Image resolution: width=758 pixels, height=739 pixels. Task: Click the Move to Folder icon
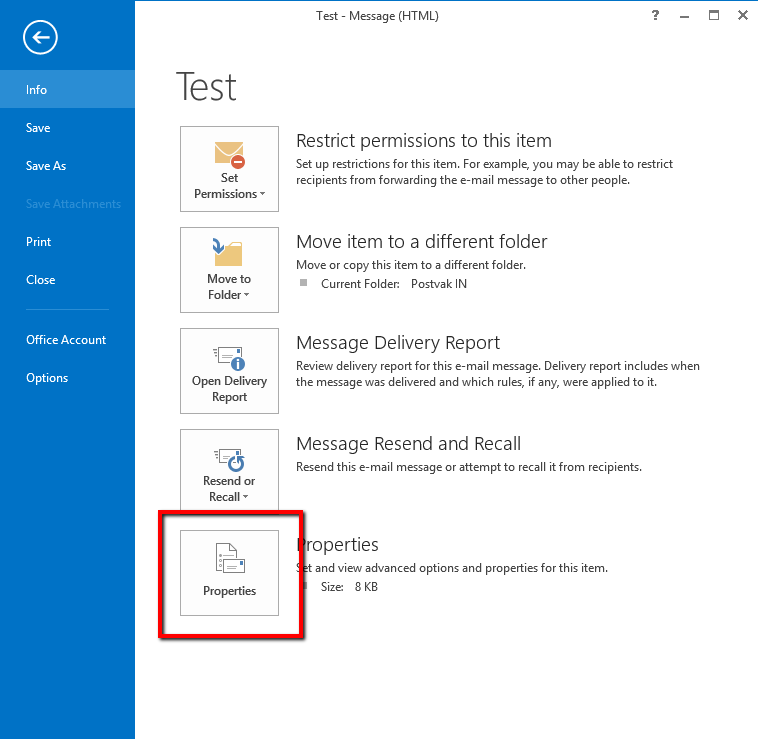click(229, 253)
